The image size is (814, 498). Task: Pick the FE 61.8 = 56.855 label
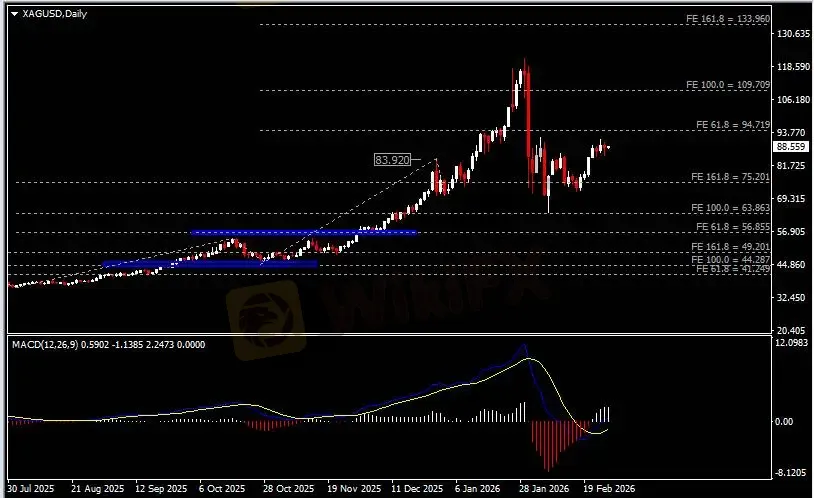(733, 227)
